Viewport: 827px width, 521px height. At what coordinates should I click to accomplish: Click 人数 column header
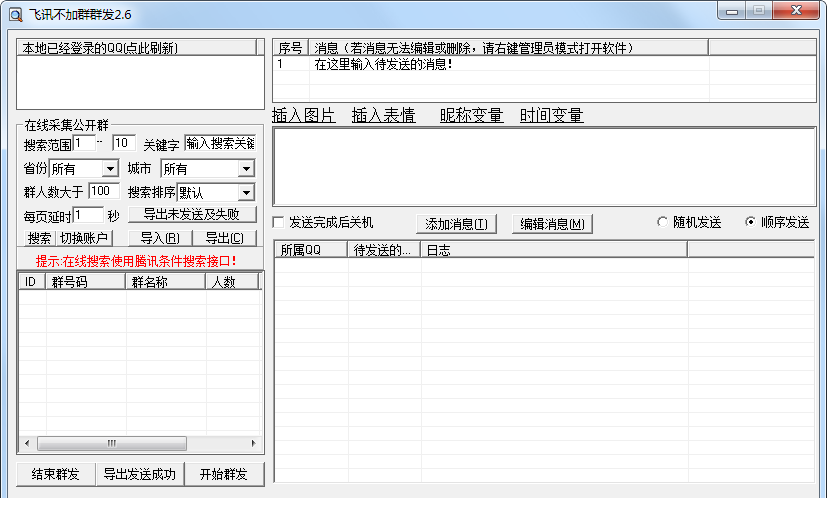tap(232, 282)
